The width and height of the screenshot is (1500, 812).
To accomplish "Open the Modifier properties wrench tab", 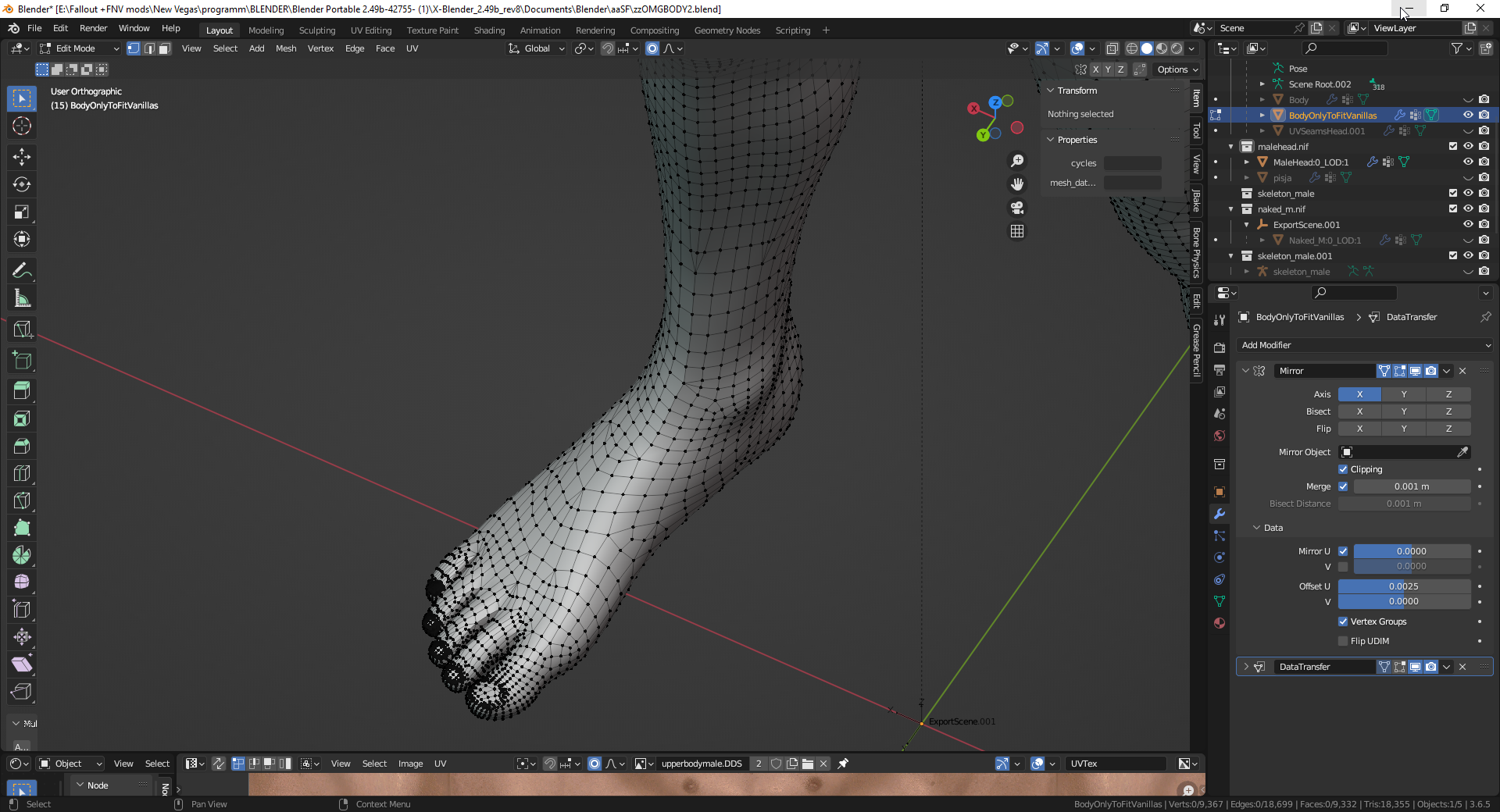I will [x=1220, y=514].
